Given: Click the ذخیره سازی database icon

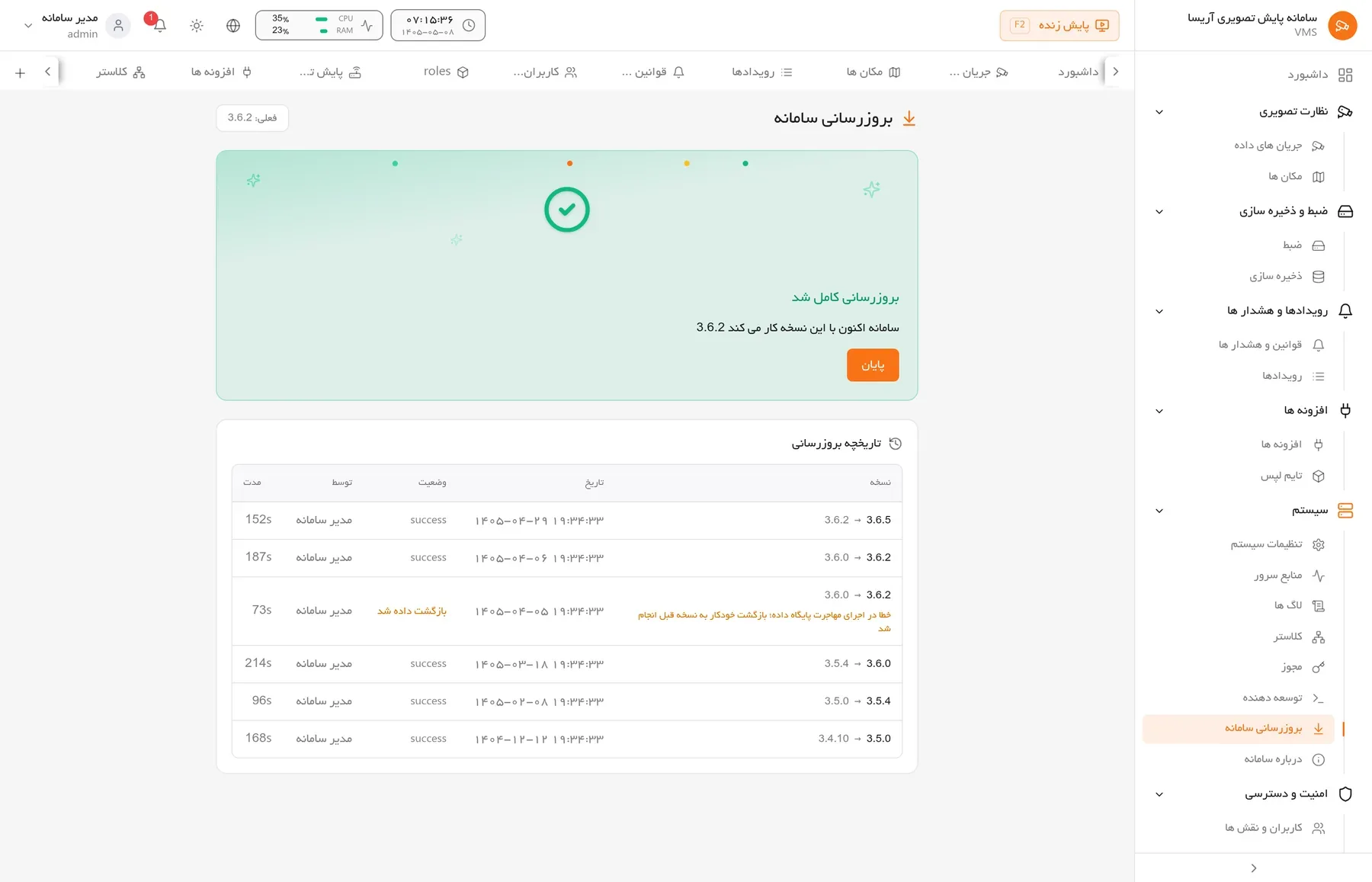Looking at the screenshot, I should [x=1319, y=277].
